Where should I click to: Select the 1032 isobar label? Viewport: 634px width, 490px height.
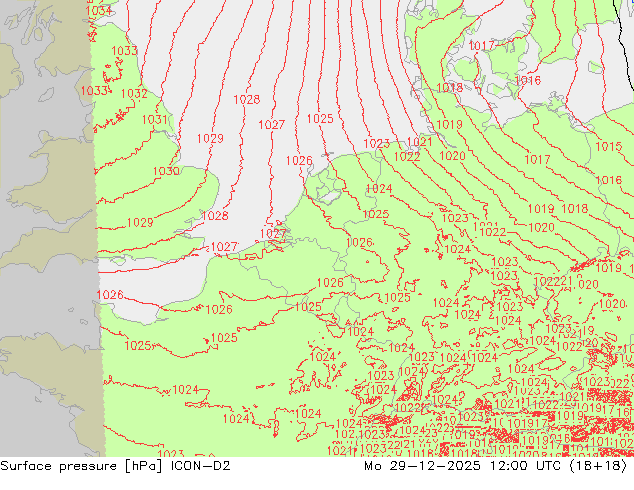[134, 93]
